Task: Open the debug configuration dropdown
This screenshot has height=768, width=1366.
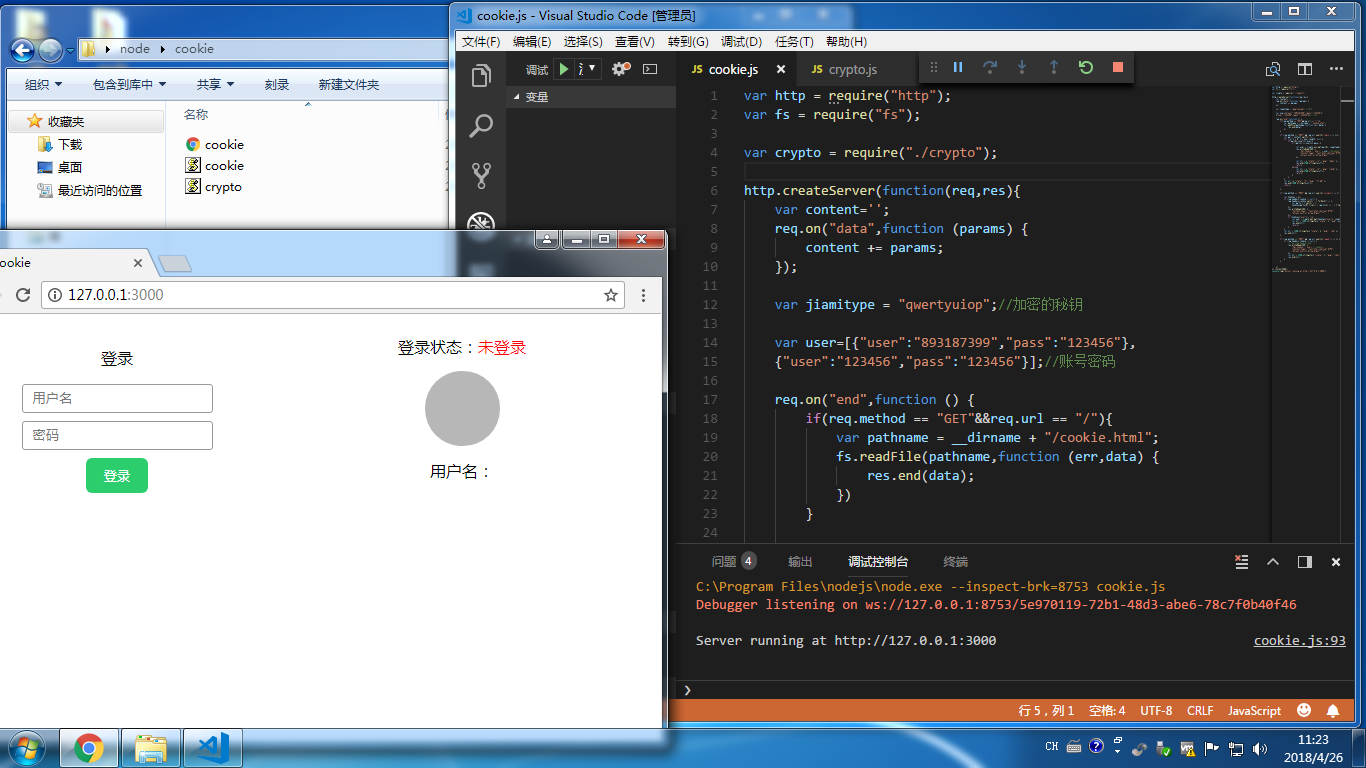Action: [588, 69]
